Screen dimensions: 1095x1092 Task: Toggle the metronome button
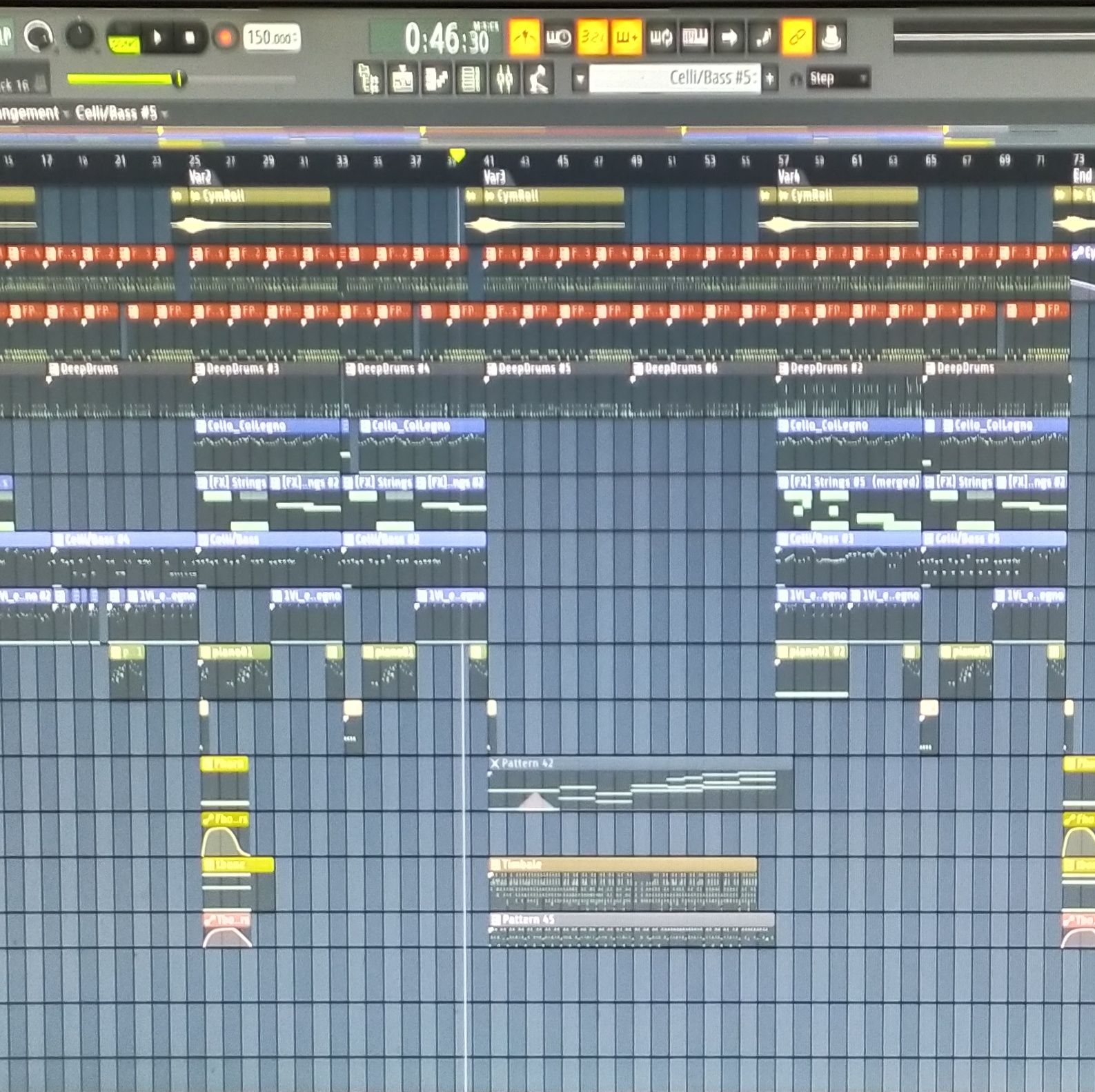[x=524, y=37]
